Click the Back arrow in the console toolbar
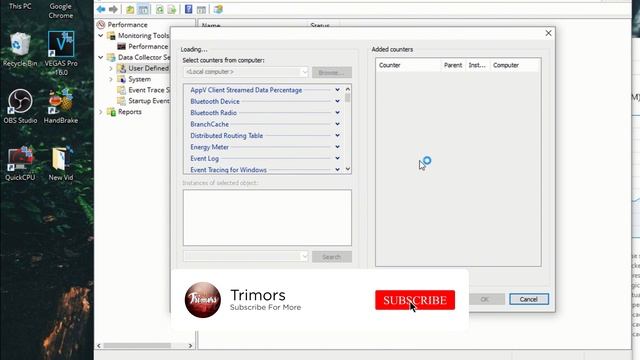This screenshot has width=640, height=360. (101, 9)
